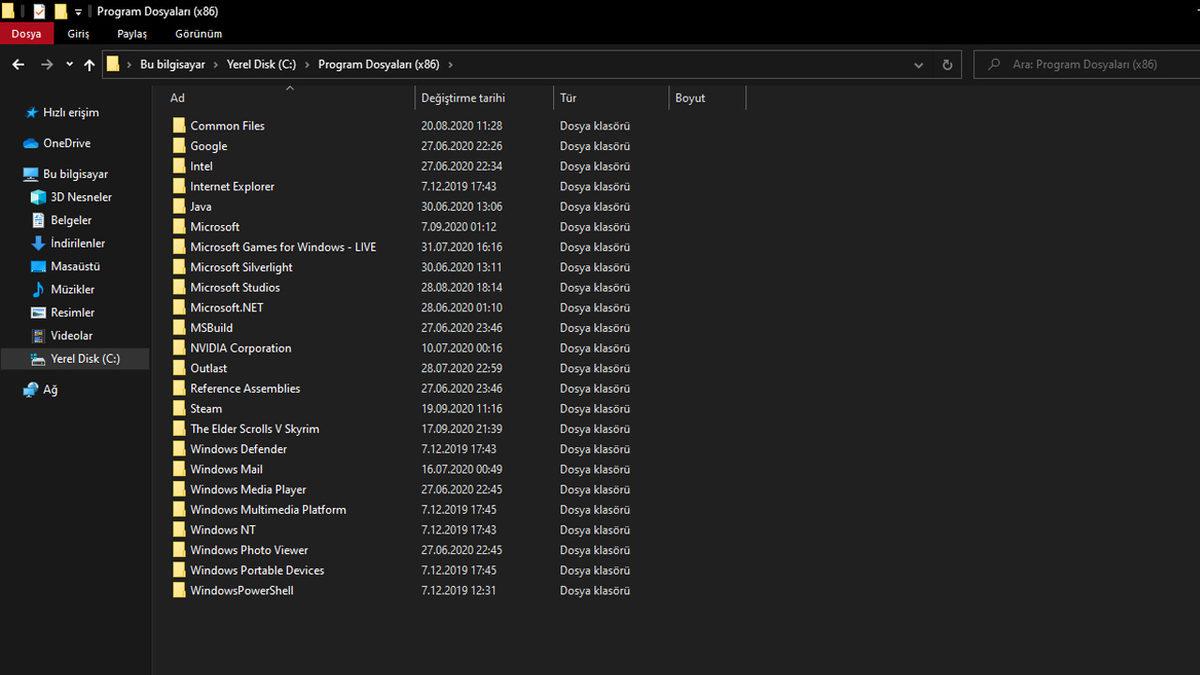Open the Steam folder

click(206, 408)
